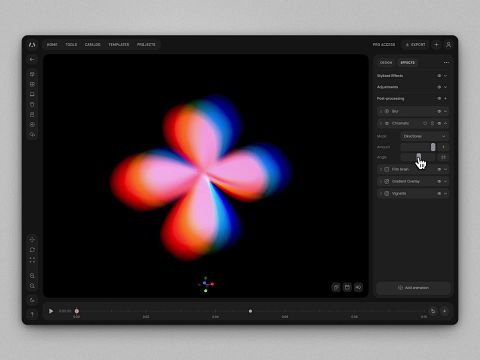Collapse the Chromatic effect settings
This screenshot has height=360, width=480.
[x=445, y=123]
